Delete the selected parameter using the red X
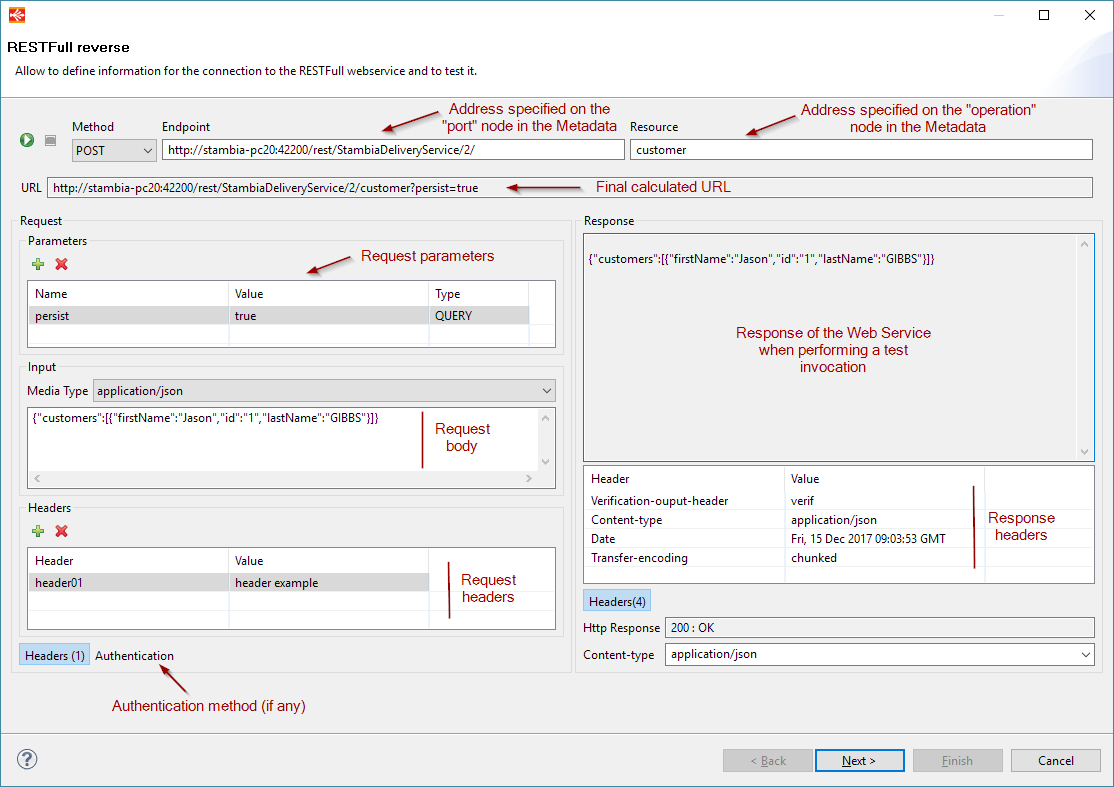This screenshot has height=787, width=1114. coord(59,264)
